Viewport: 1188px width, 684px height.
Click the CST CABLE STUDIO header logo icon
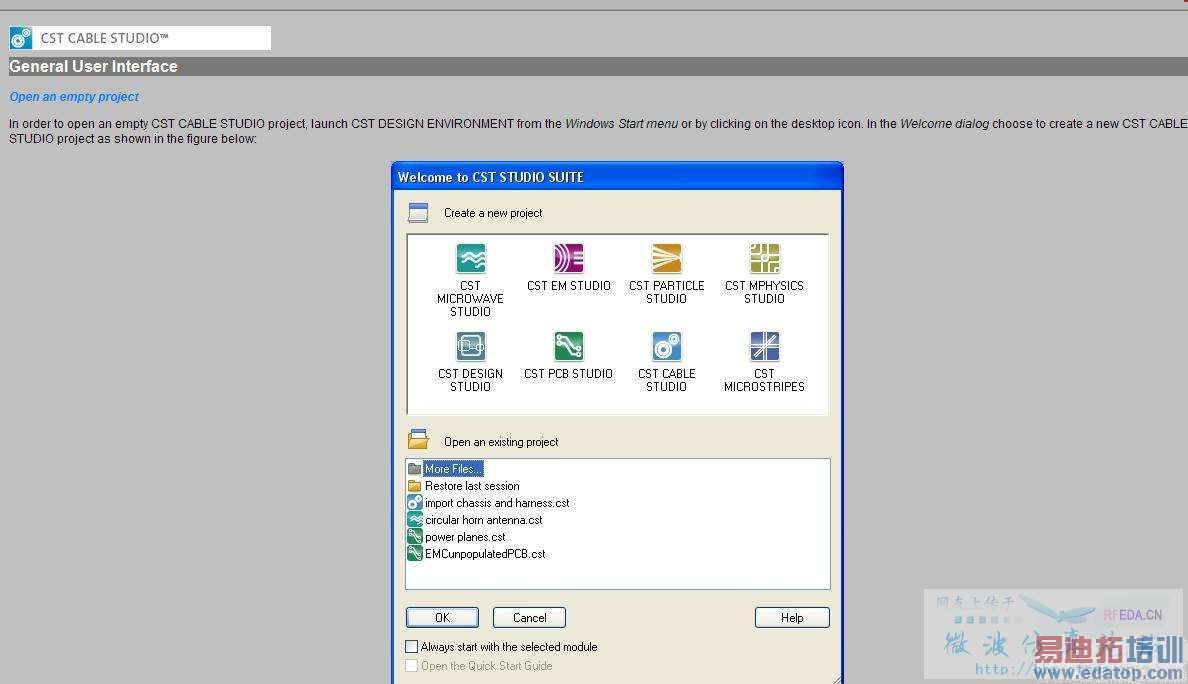(21, 38)
